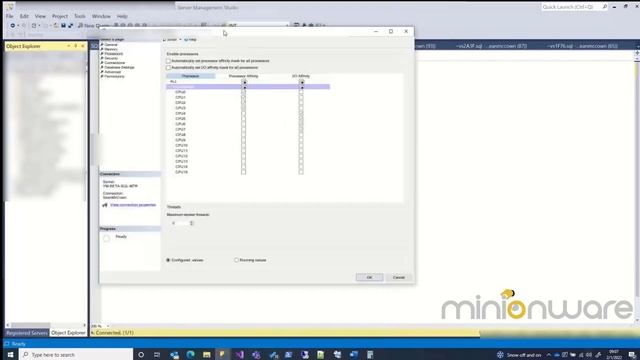Image resolution: width=640 pixels, height=360 pixels.
Task: Open the Project menu
Action: click(60, 16)
